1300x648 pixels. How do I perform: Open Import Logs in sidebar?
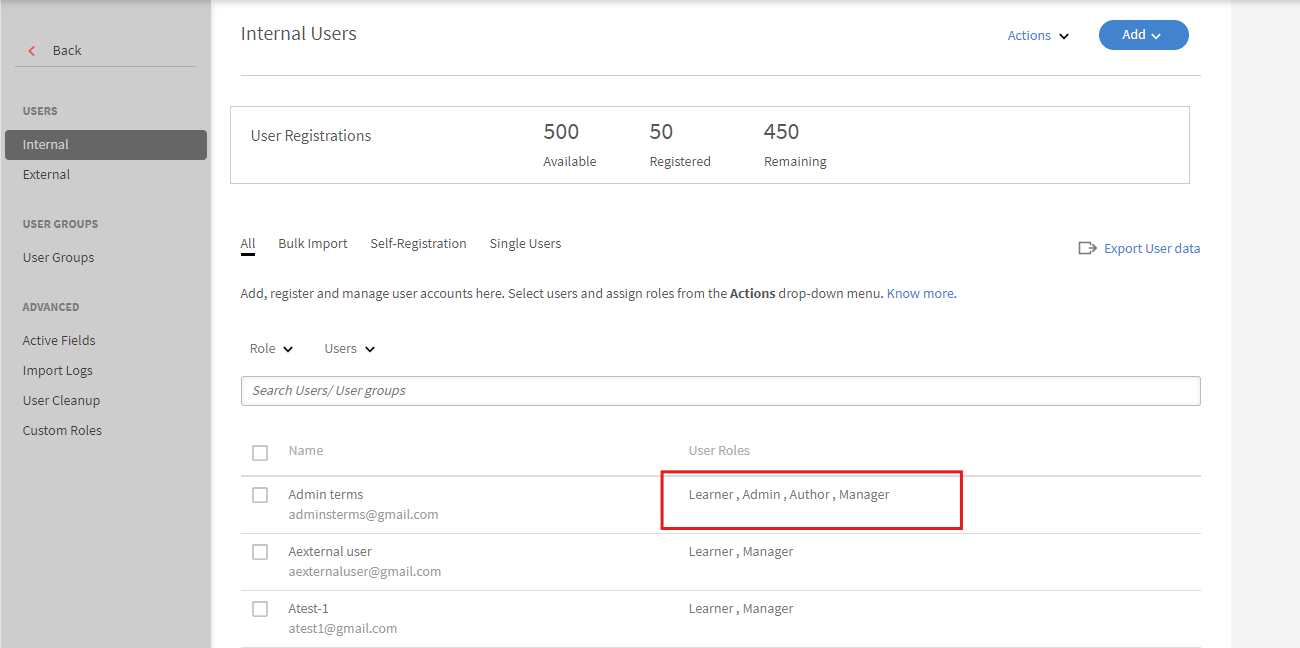pyautogui.click(x=58, y=371)
